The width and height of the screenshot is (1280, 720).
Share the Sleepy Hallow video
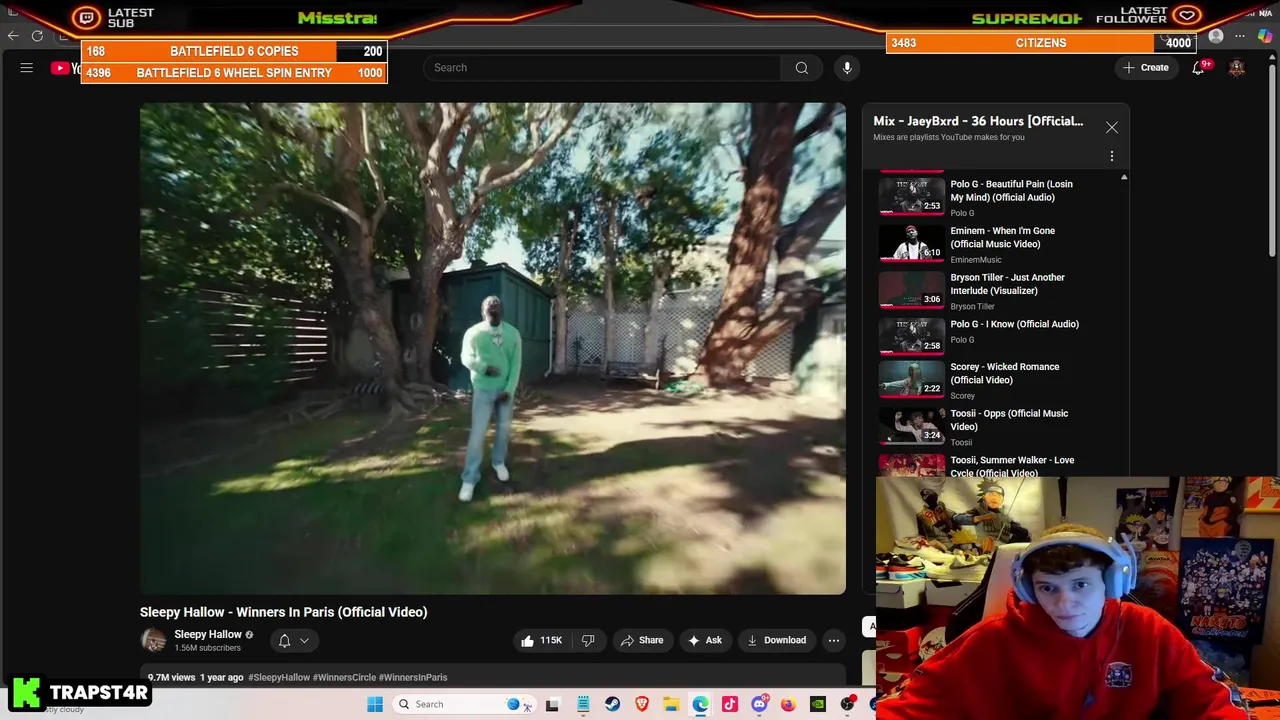tap(642, 640)
